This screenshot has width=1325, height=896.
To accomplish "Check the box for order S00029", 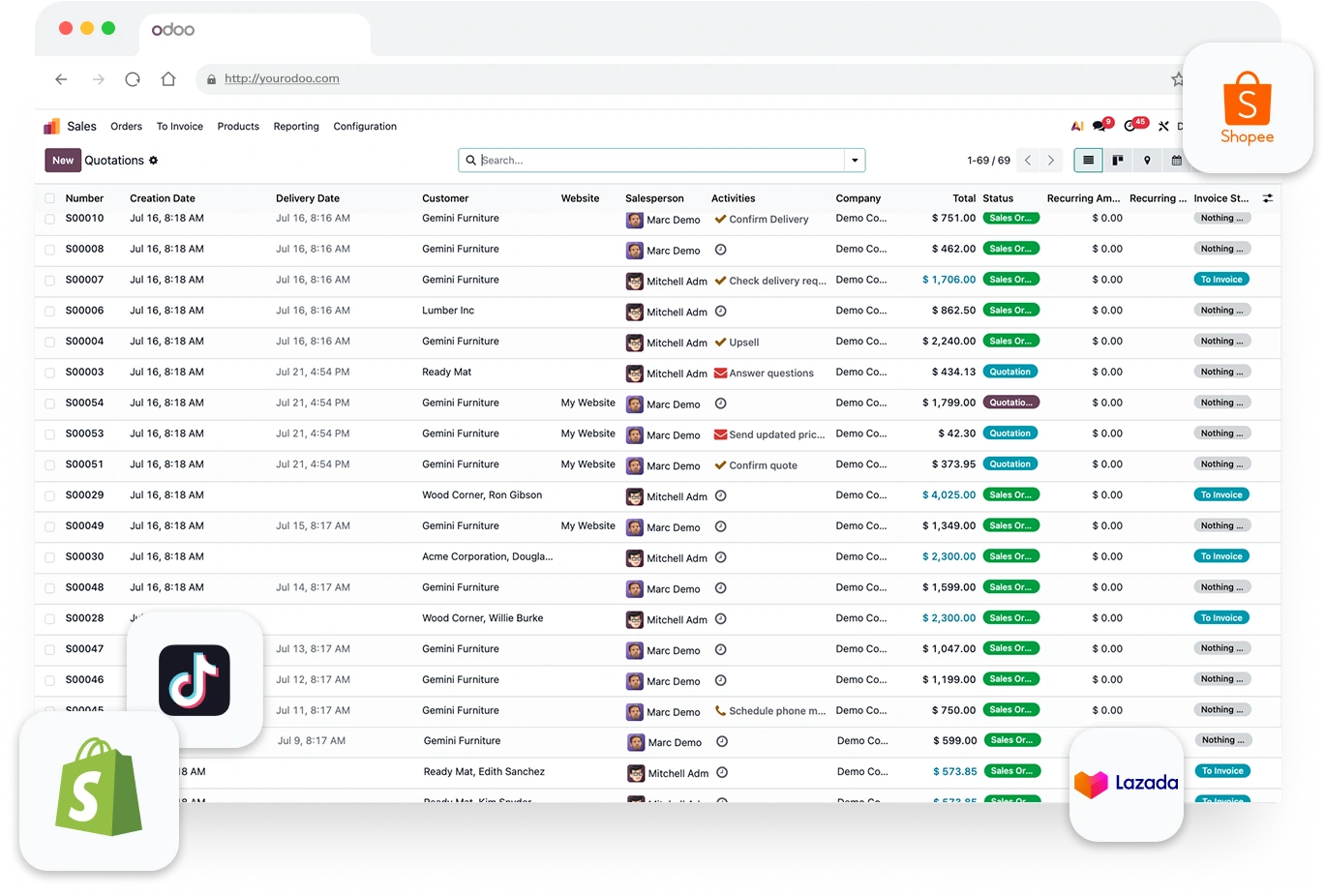I will tap(50, 495).
